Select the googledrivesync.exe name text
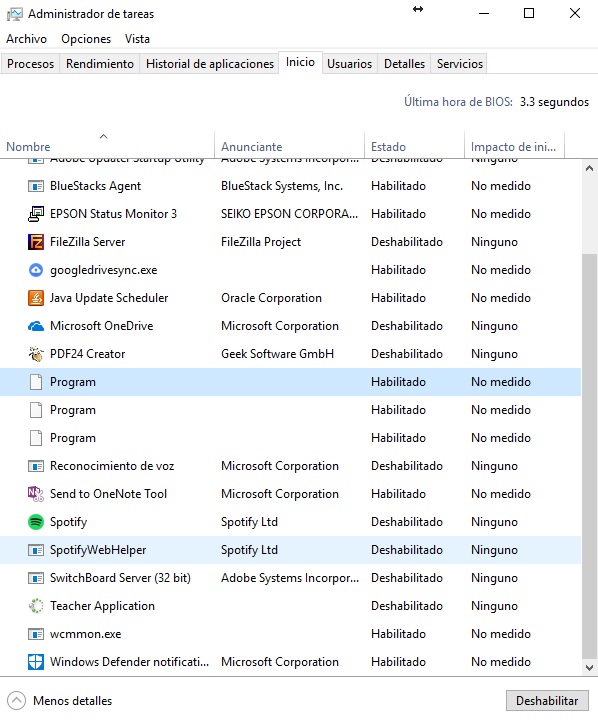The image size is (598, 724). pyautogui.click(x=103, y=270)
